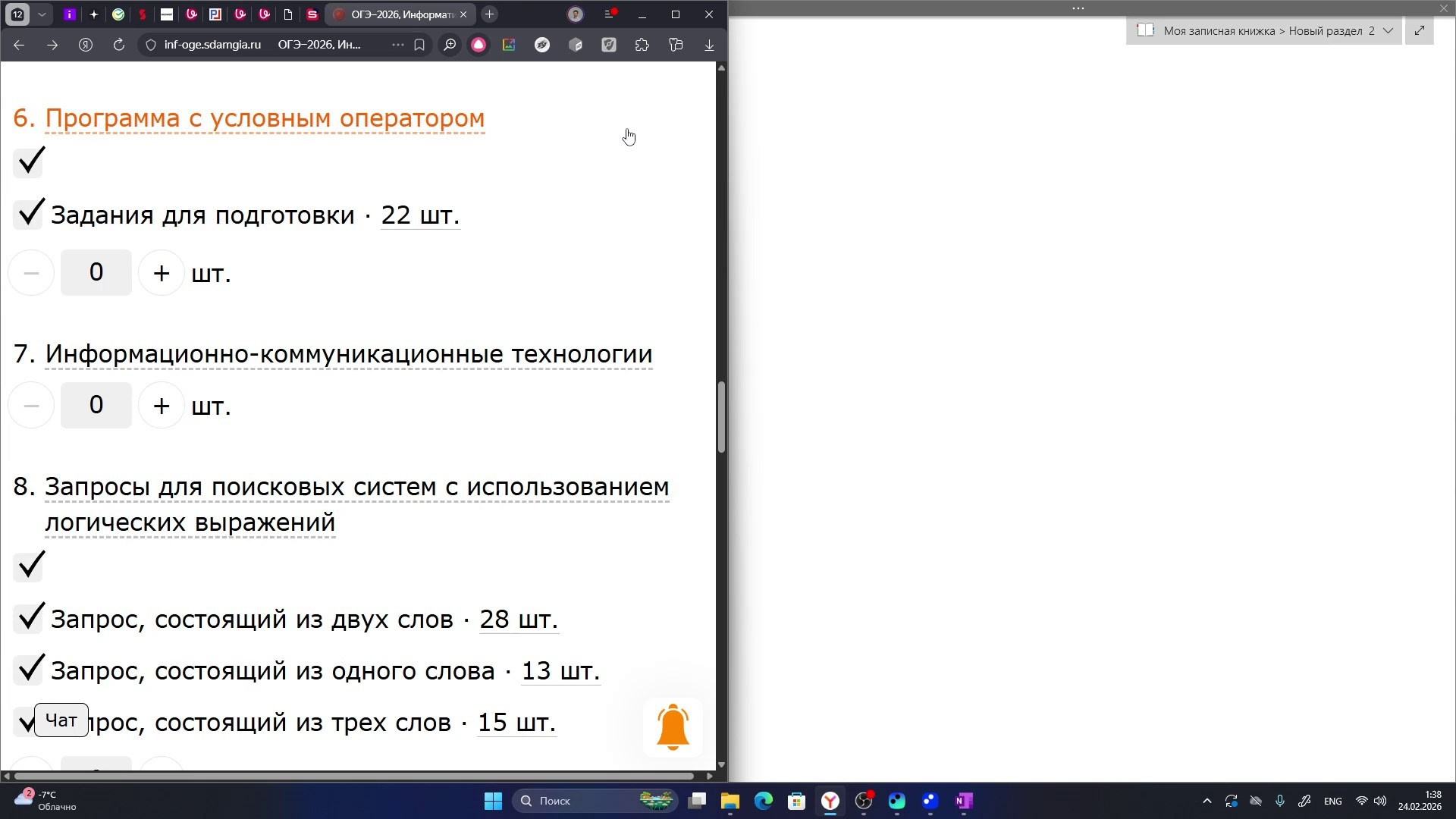Image resolution: width=1456 pixels, height=819 pixels.
Task: Open the address bar '...' options menu
Action: 397,45
